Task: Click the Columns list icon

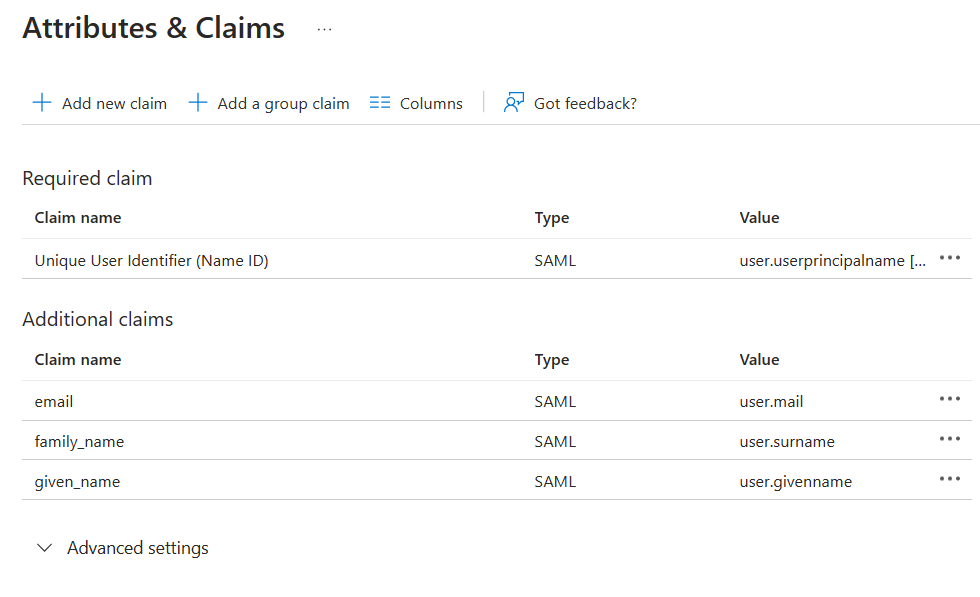Action: 380,103
